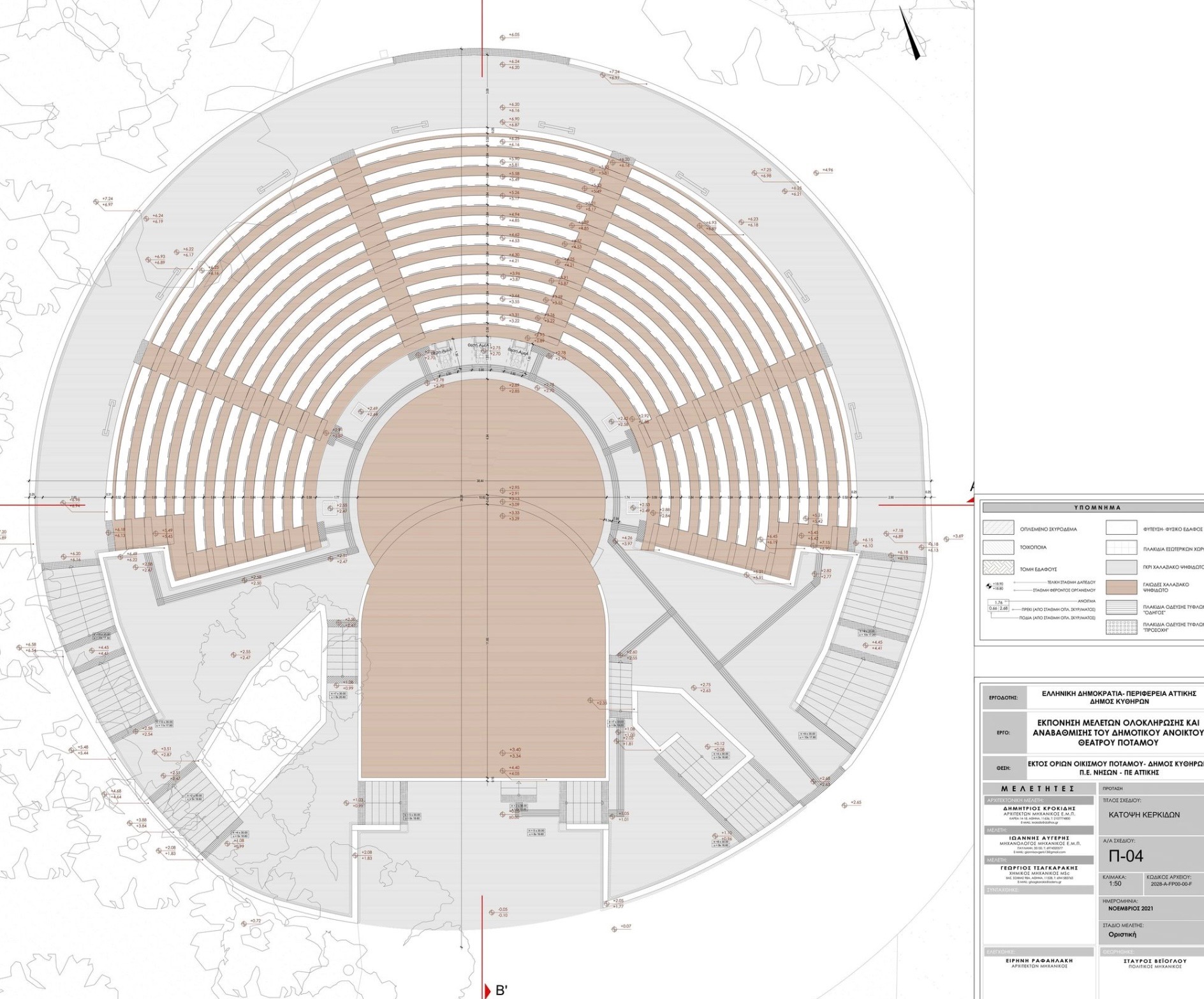
Task: Click the ΟΠΛΙΣΜΕΝΟ ΣΚΥΡΟΔΕΜΑ hatch sample in legend
Action: pos(998,529)
